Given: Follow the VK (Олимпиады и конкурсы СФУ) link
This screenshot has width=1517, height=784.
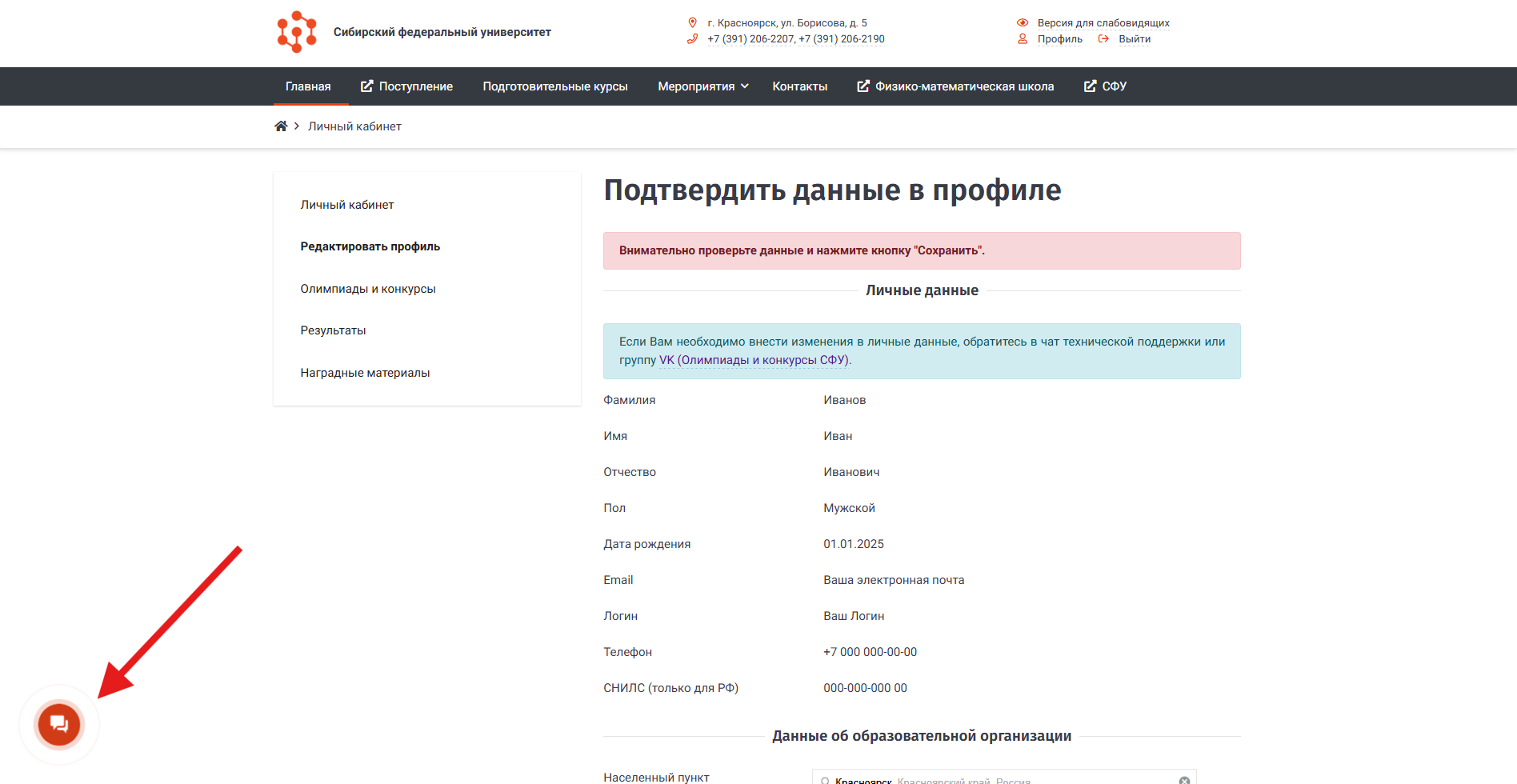Looking at the screenshot, I should point(754,360).
